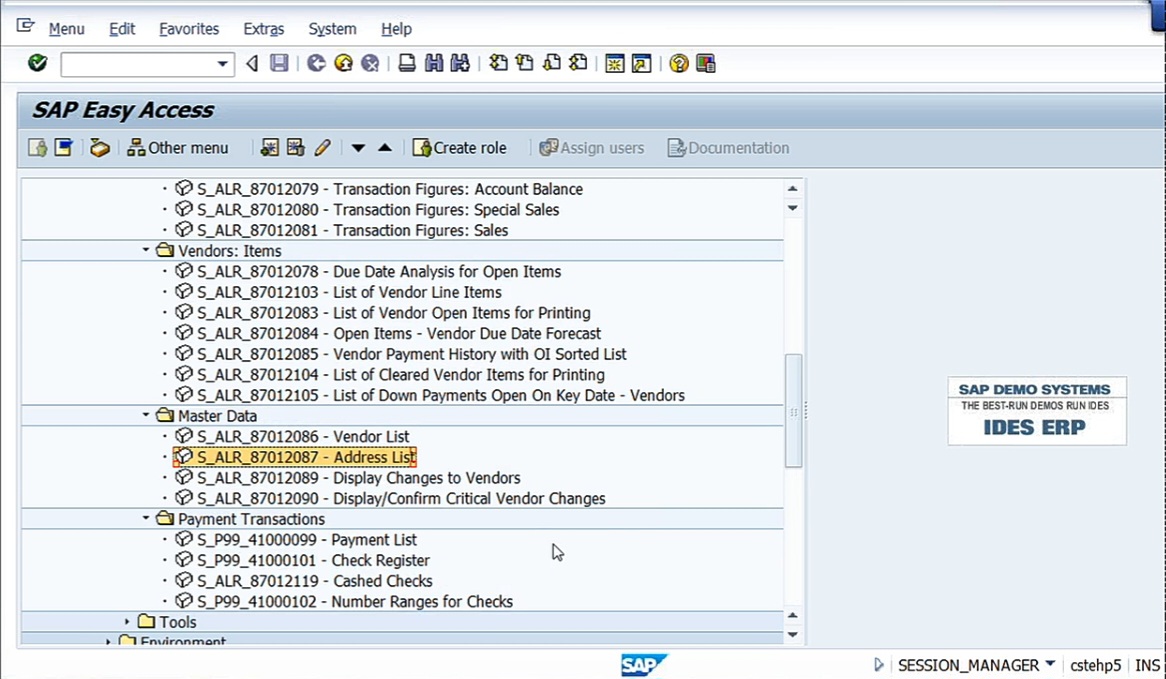This screenshot has width=1166, height=679.
Task: Select S_P99_41000099 - Payment List
Action: [306, 539]
